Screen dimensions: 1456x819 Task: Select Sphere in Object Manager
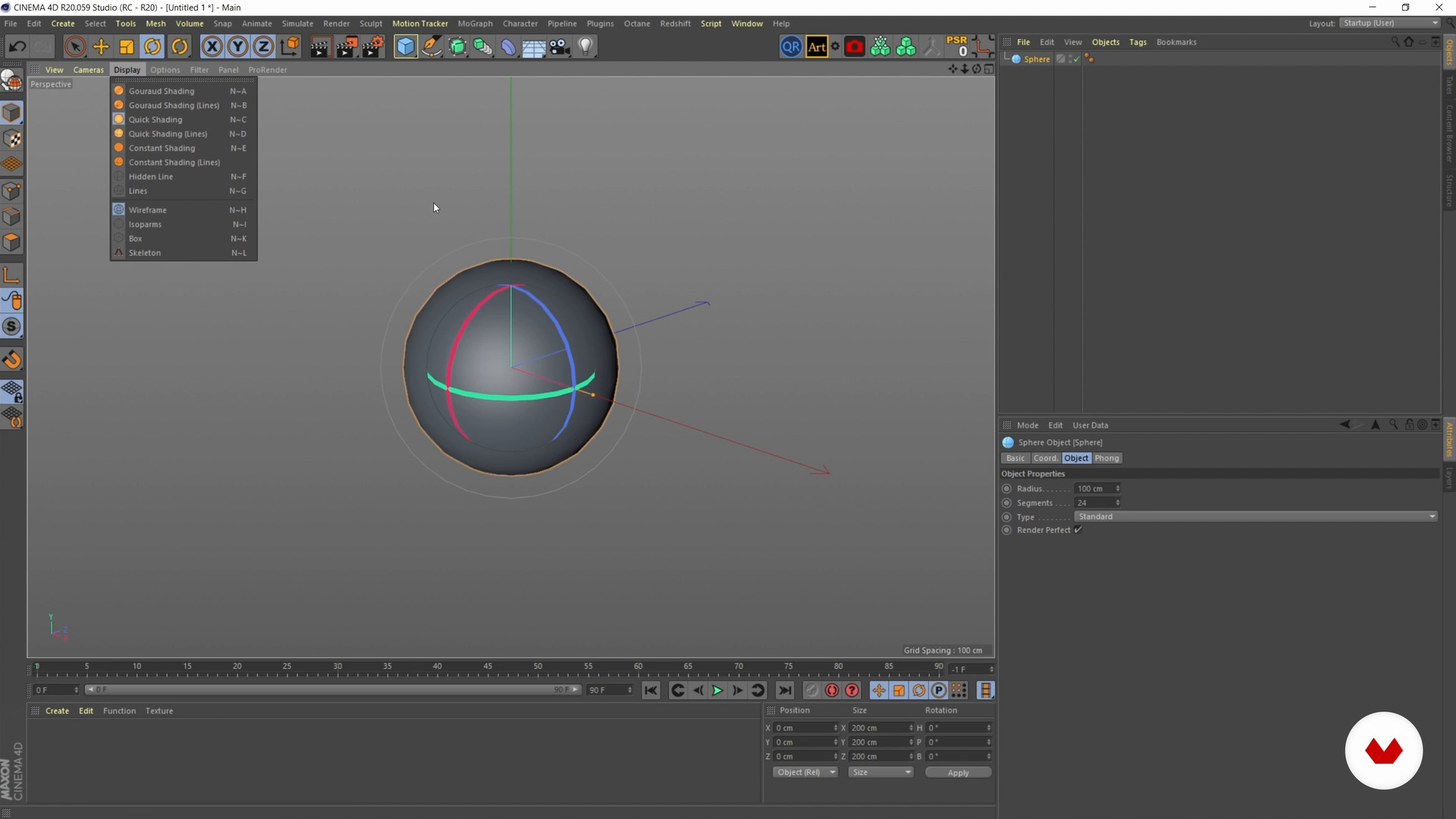[x=1037, y=59]
